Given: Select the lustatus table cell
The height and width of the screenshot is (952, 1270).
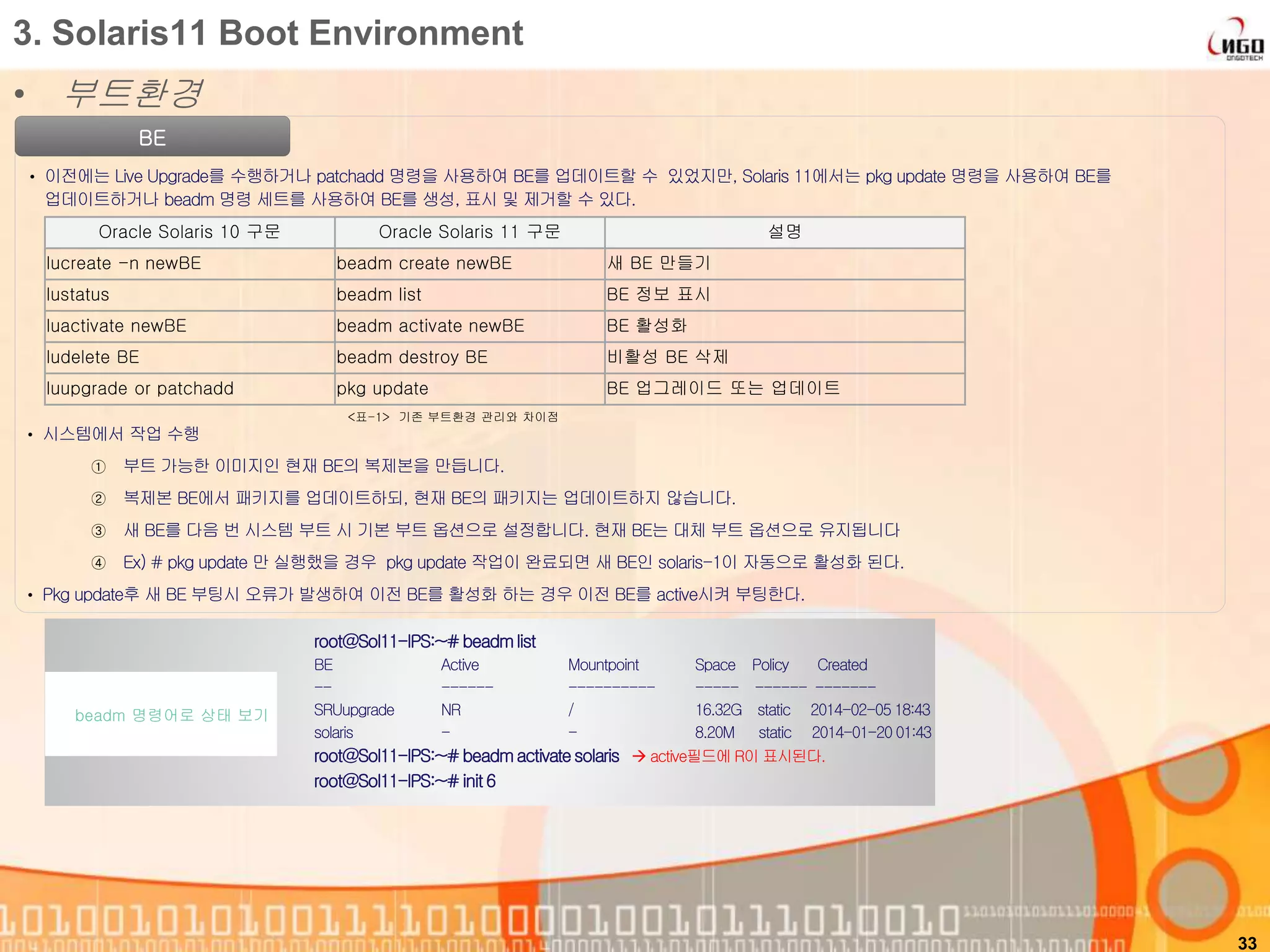Looking at the screenshot, I should 190,295.
